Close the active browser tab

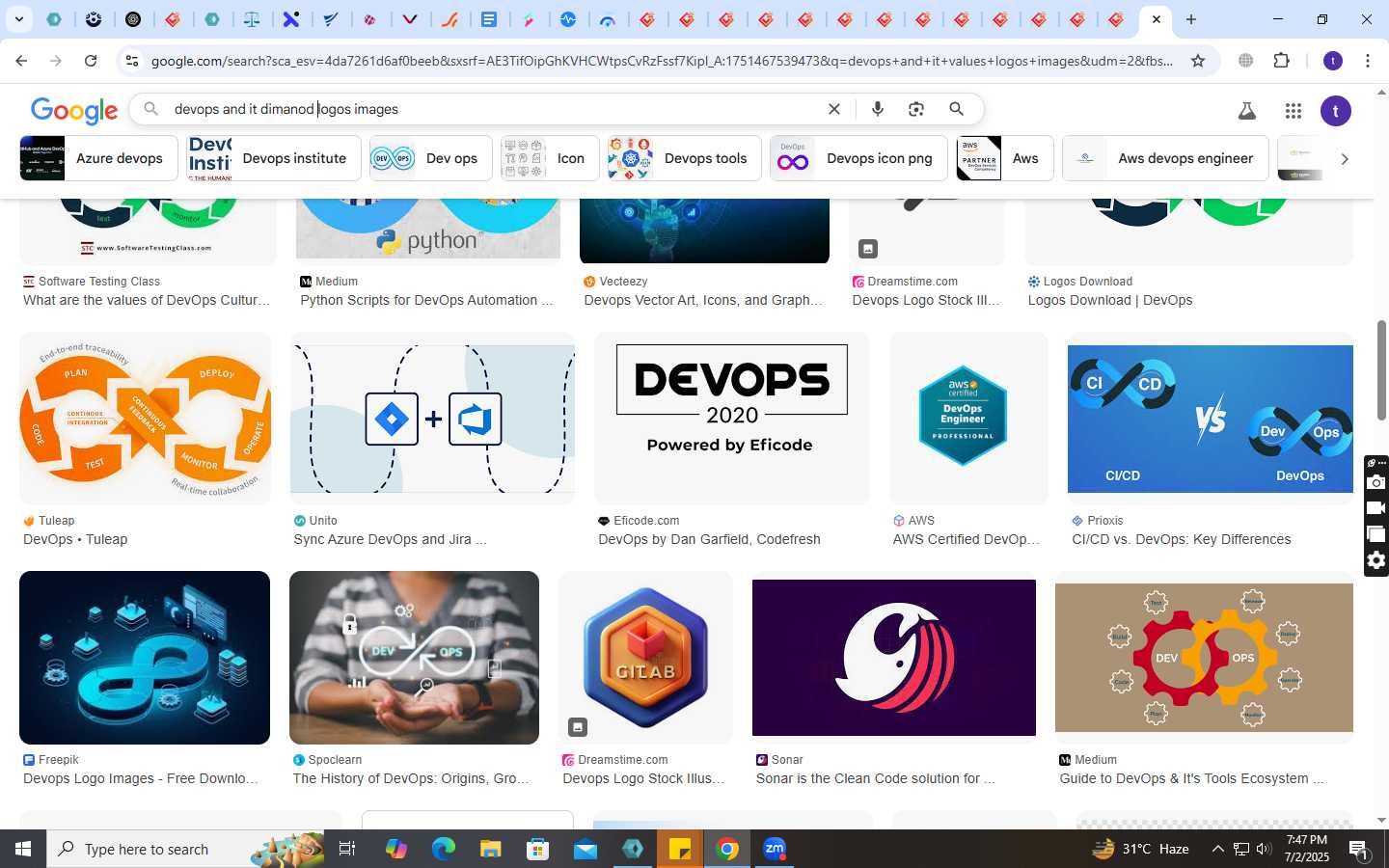[1157, 19]
